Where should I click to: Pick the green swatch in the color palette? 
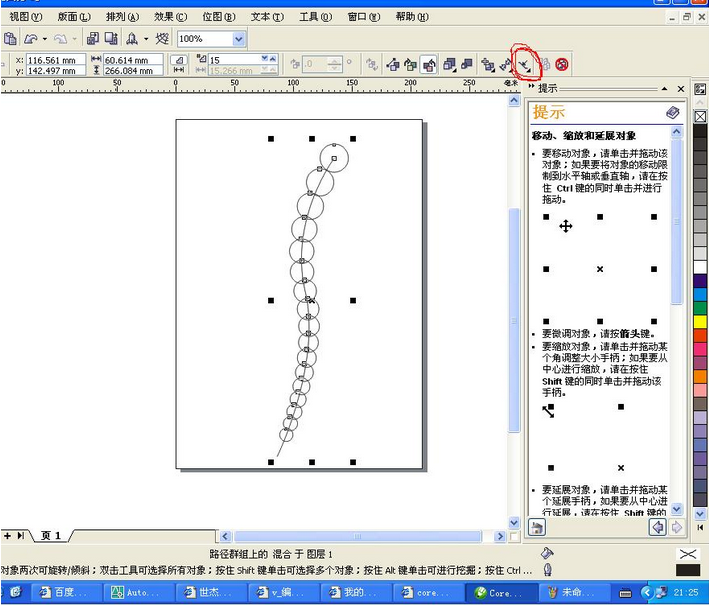[700, 308]
